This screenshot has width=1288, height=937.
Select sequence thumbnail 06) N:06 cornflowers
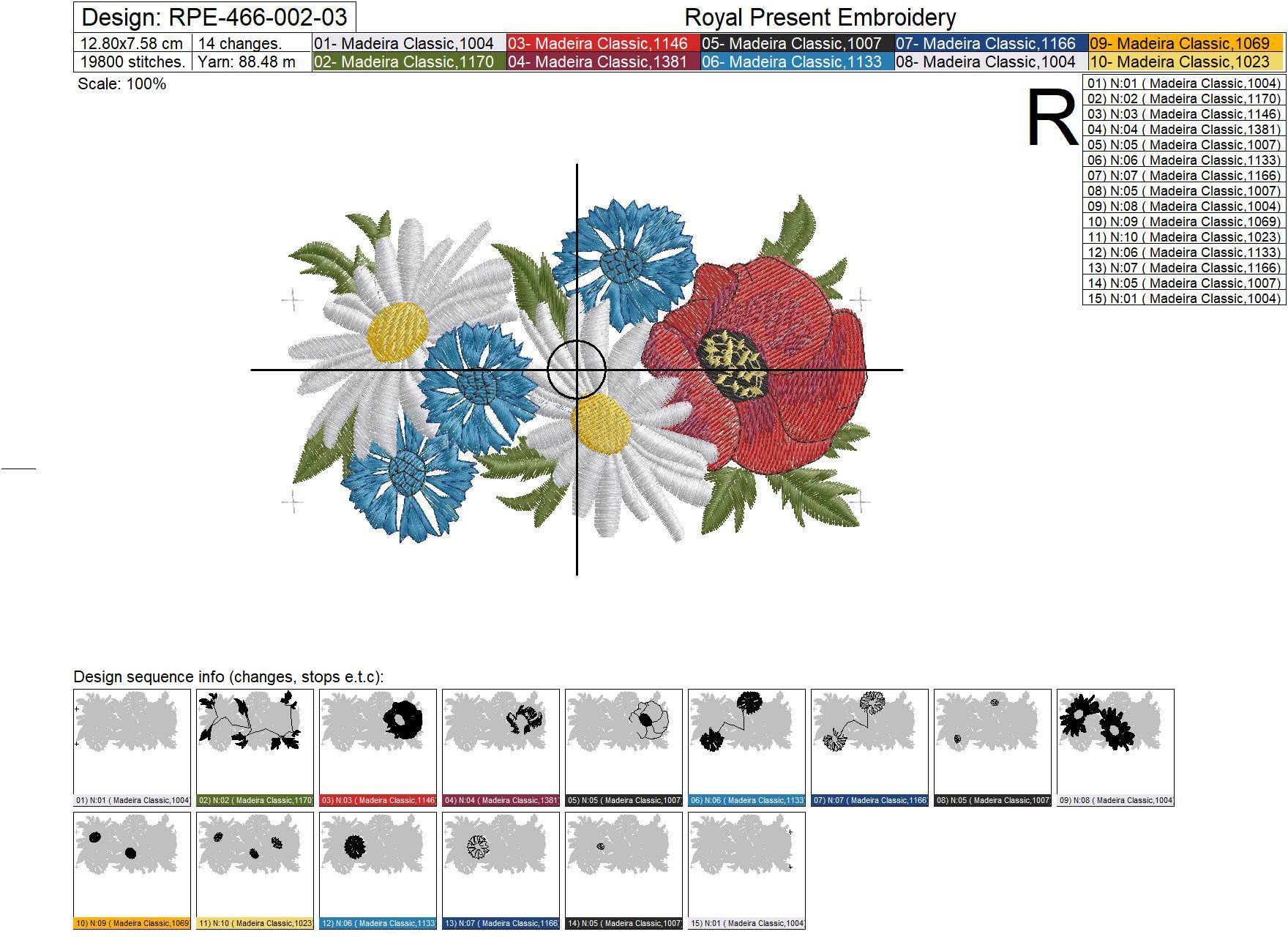point(746,747)
